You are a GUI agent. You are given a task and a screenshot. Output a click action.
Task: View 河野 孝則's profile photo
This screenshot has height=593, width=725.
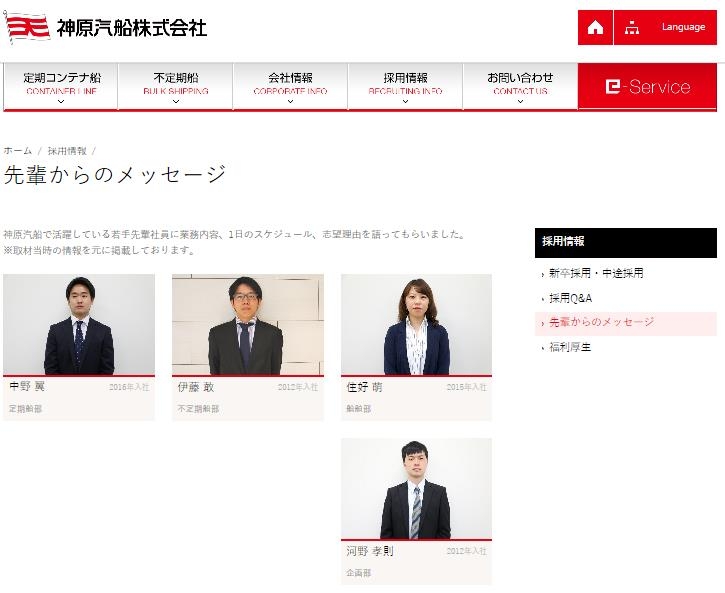click(x=416, y=489)
